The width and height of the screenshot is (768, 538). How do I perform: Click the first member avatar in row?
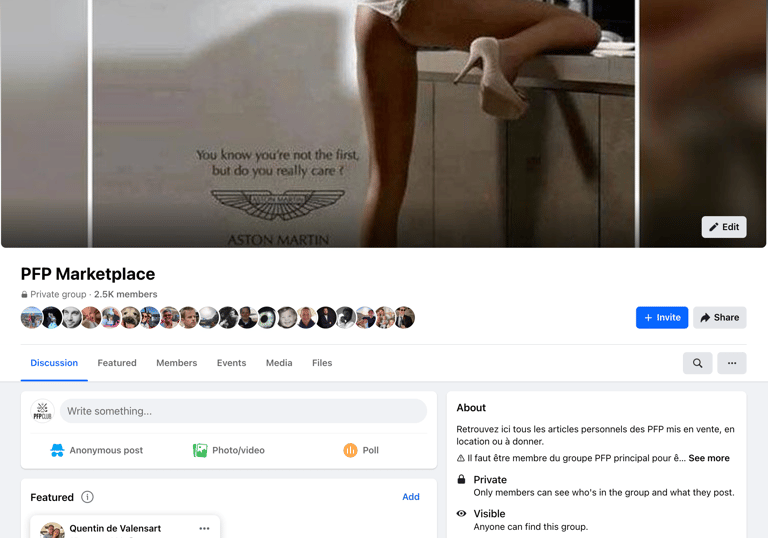coord(31,318)
